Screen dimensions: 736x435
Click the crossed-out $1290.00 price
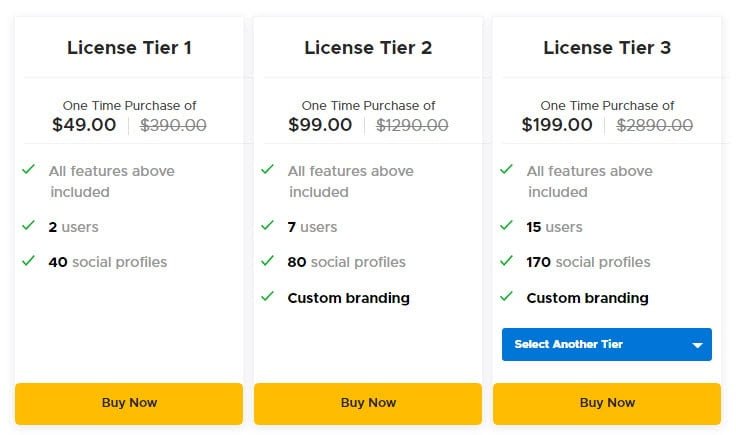pos(412,125)
